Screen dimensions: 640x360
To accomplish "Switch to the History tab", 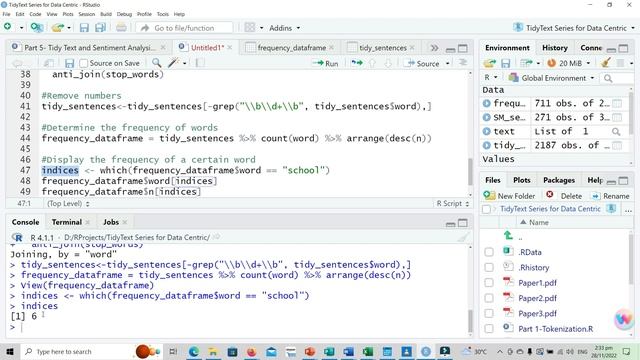I will [555, 48].
